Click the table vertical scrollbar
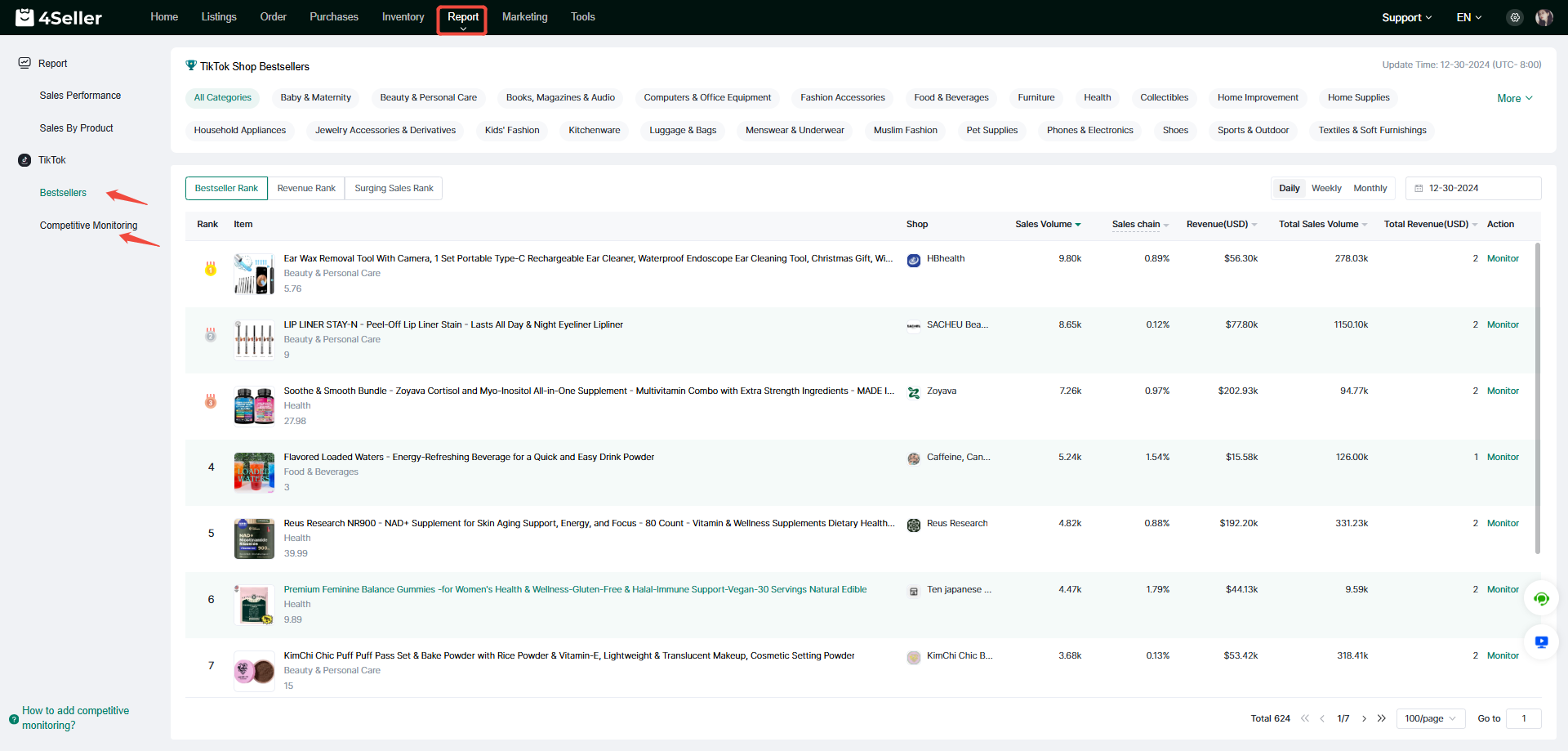This screenshot has width=1568, height=751. point(1538,398)
